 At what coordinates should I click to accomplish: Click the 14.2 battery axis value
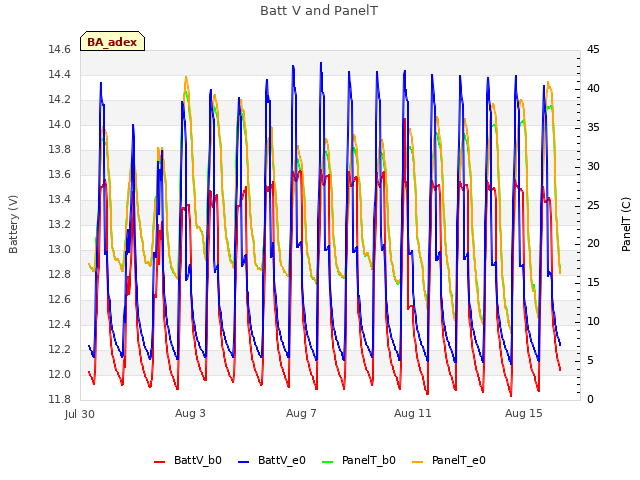click(60, 100)
